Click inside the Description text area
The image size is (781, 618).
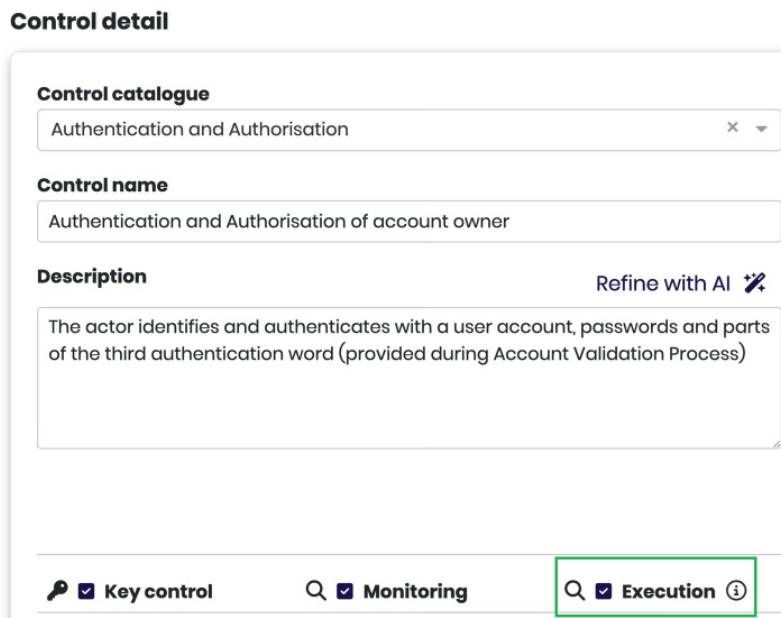pyautogui.click(x=409, y=378)
